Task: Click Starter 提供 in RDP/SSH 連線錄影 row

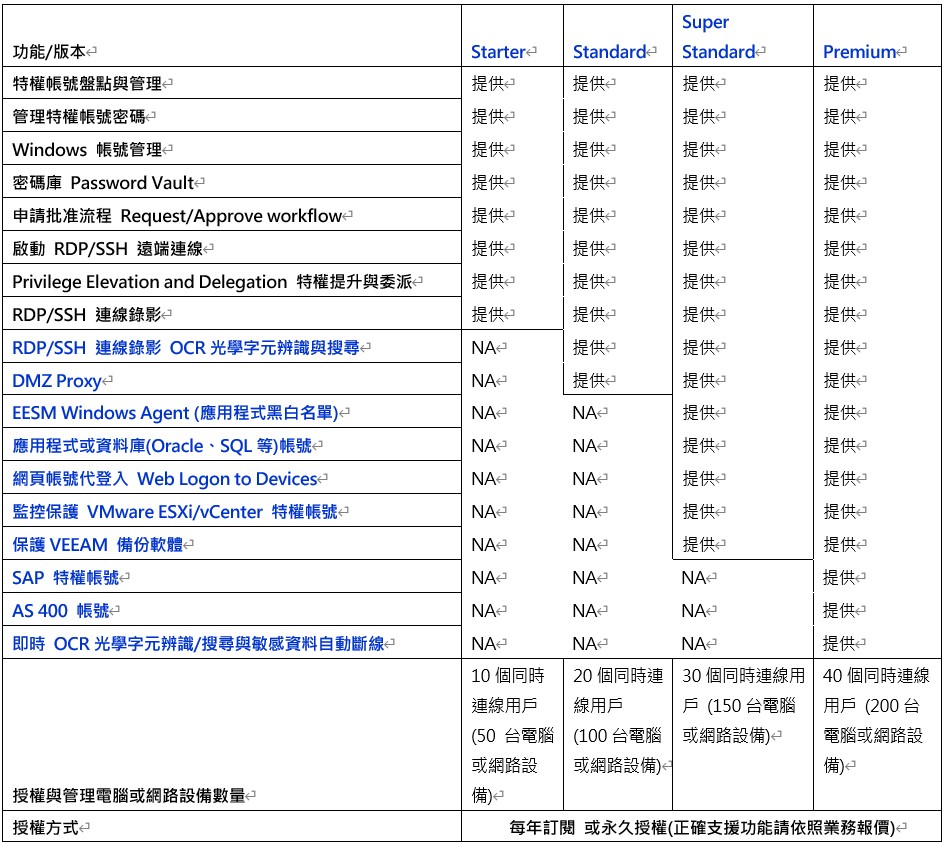Action: pos(488,315)
